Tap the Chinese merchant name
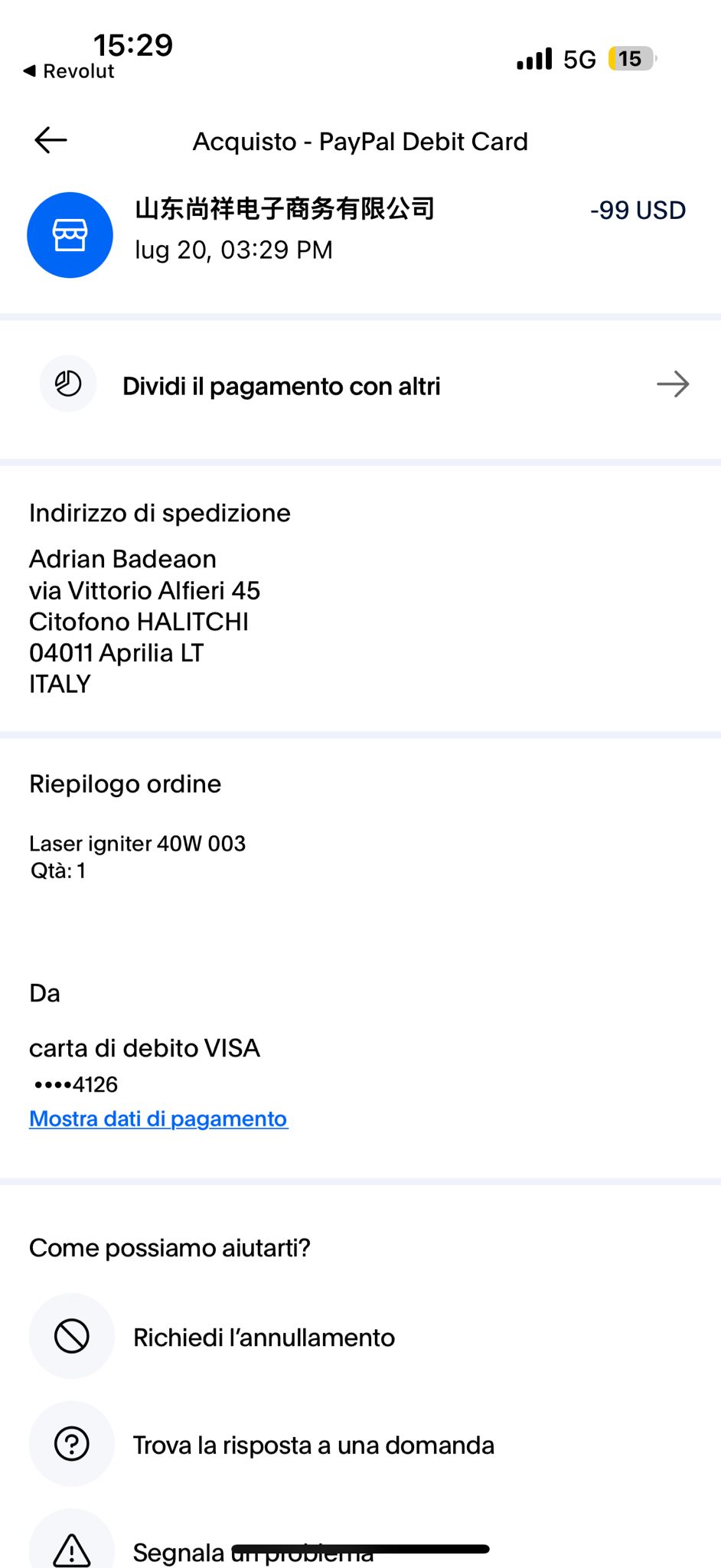This screenshot has height=1568, width=721. pos(285,208)
